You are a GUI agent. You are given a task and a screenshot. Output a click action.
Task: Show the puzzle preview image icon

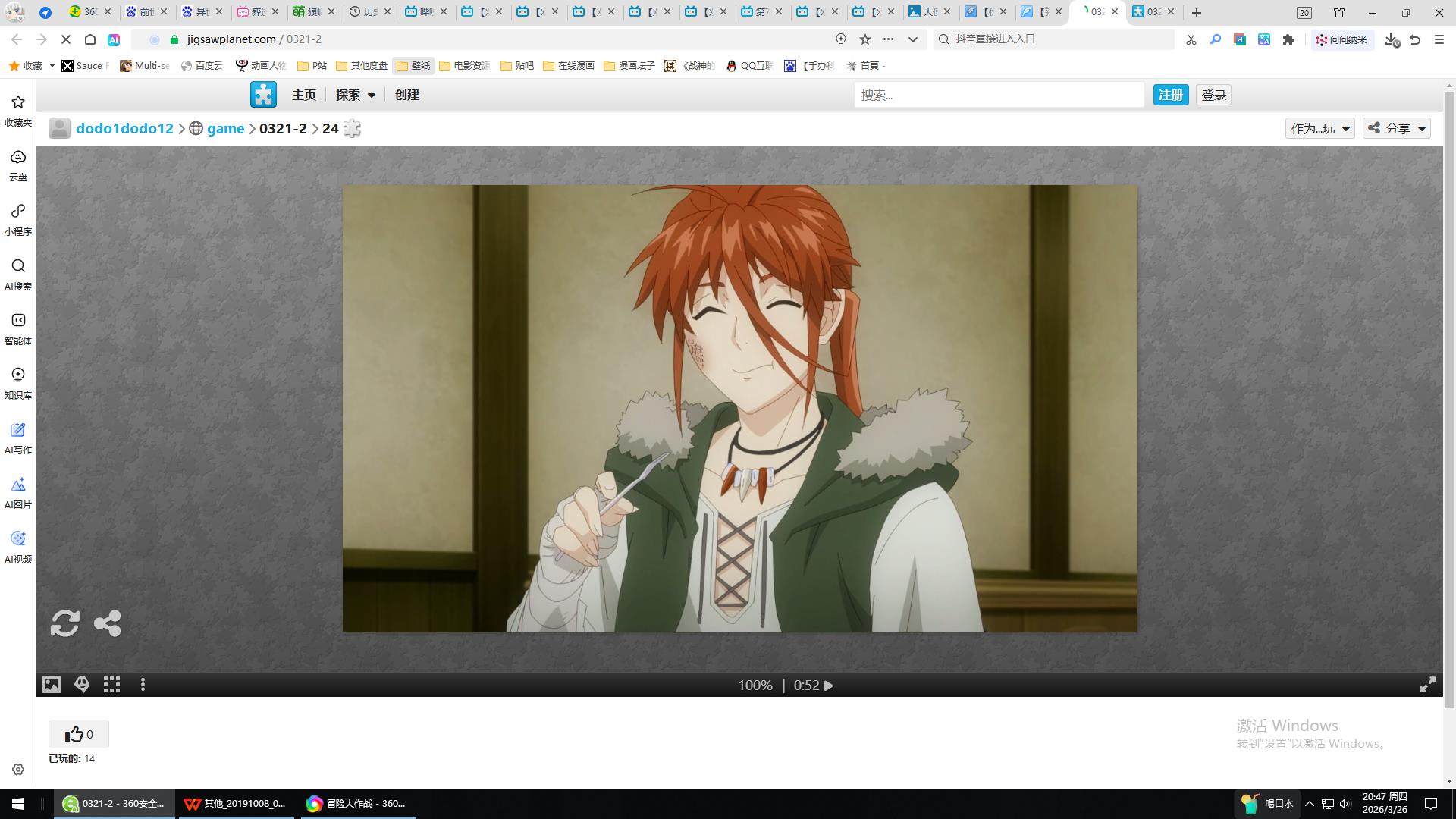51,685
